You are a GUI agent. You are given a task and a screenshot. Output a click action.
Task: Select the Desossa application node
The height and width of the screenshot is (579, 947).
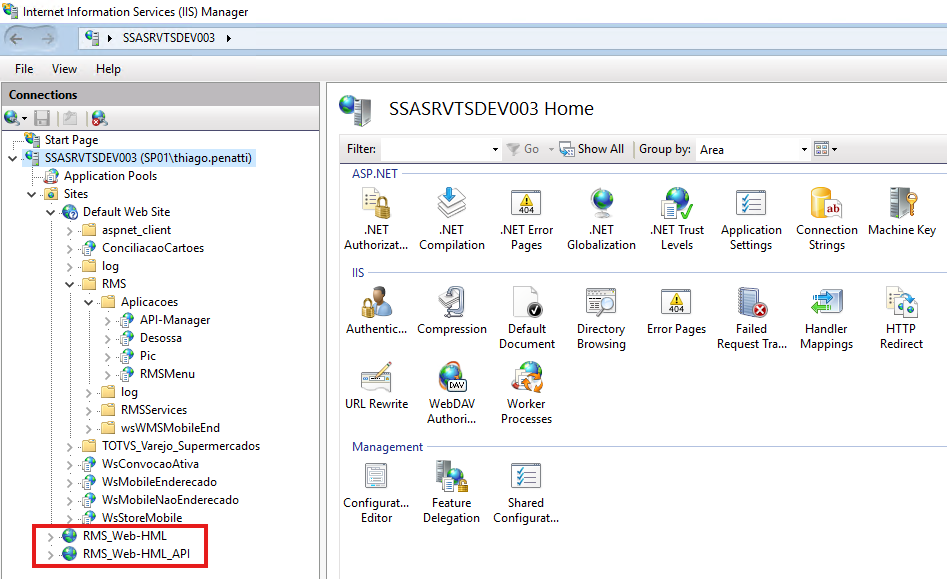click(x=161, y=337)
